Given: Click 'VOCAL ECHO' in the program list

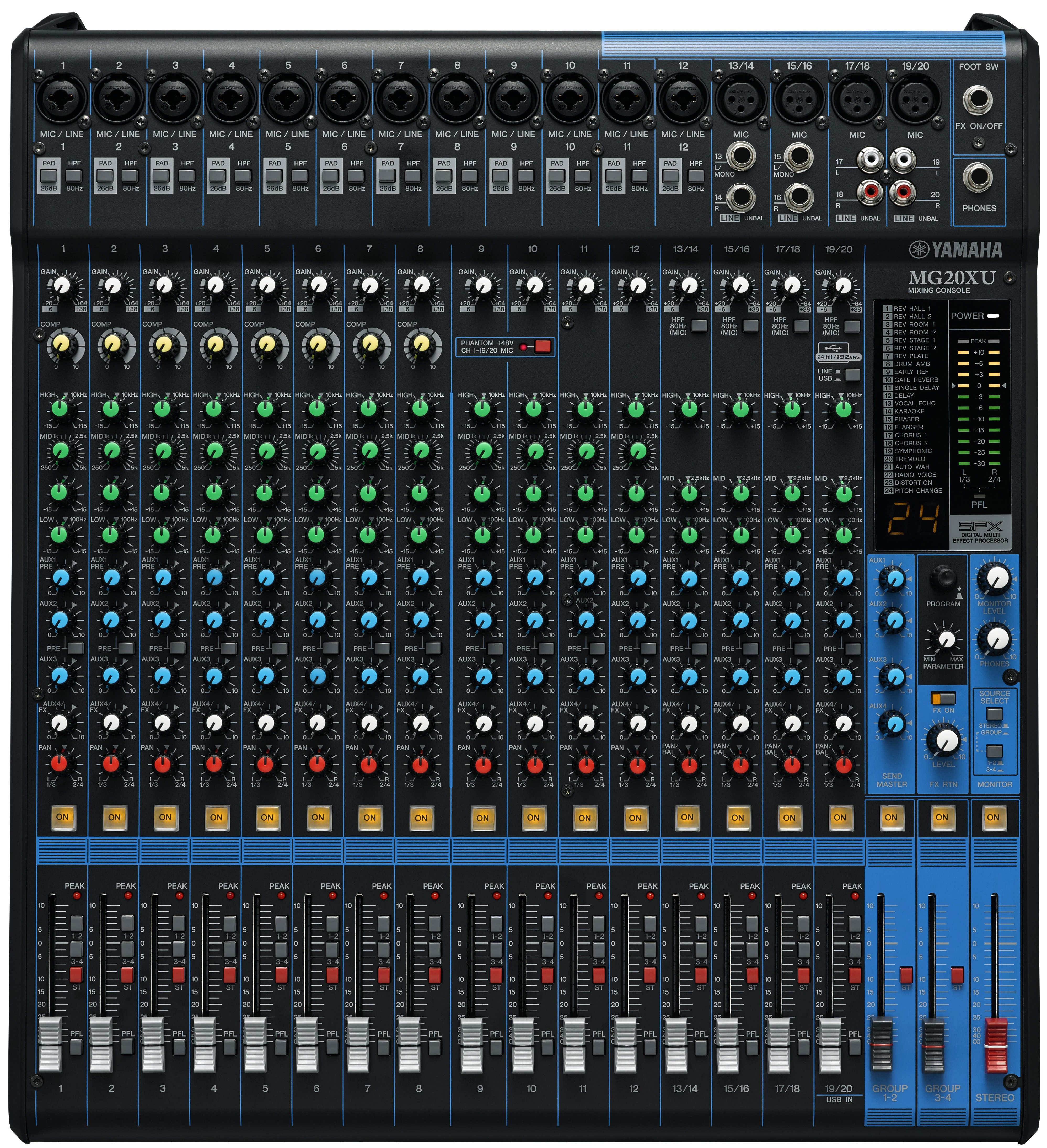Looking at the screenshot, I should coord(915,403).
